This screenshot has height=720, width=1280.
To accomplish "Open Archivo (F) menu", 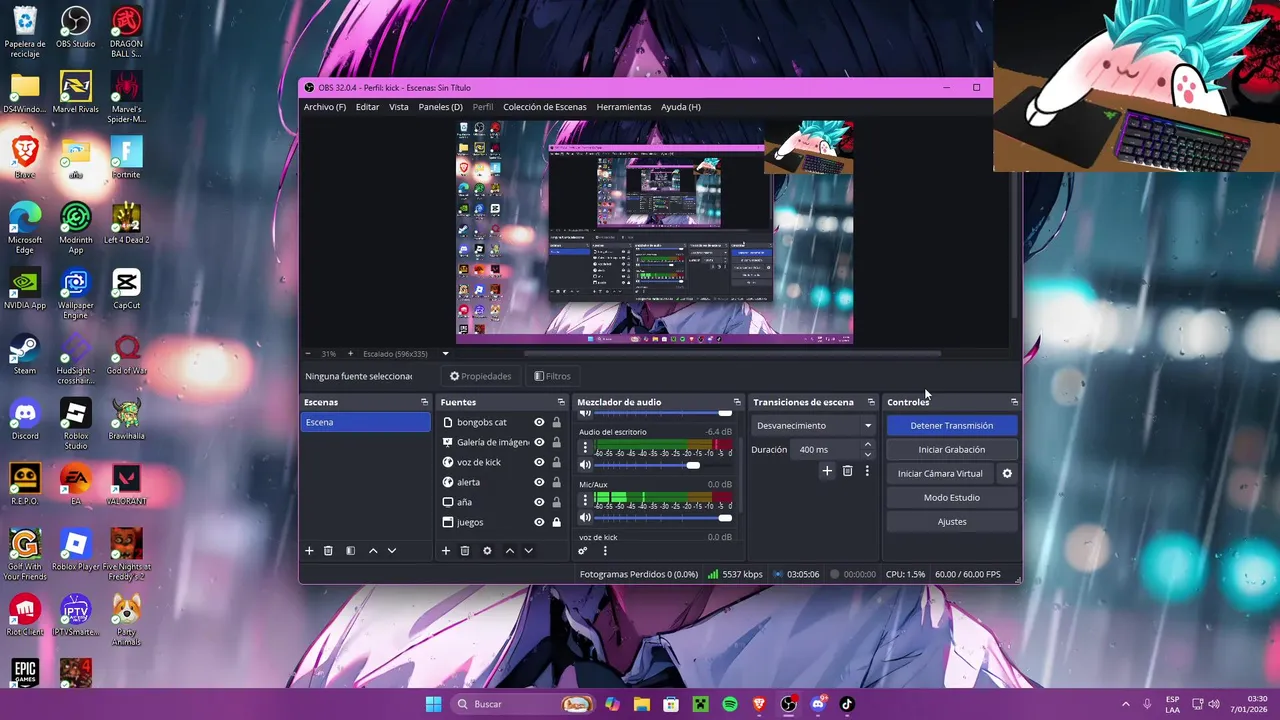I will point(325,107).
